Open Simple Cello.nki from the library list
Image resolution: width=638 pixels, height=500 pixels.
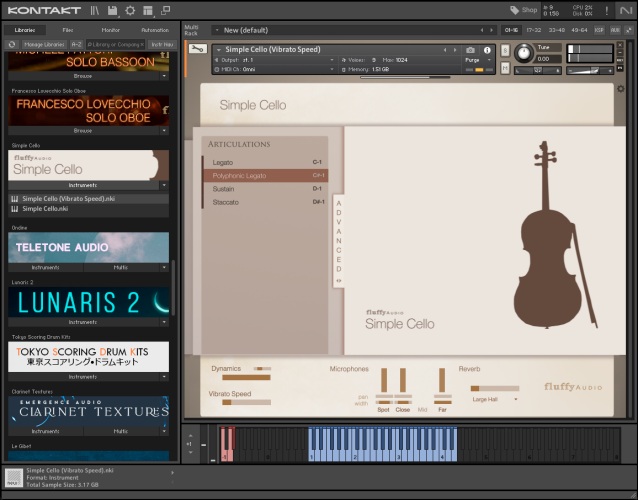pyautogui.click(x=45, y=208)
